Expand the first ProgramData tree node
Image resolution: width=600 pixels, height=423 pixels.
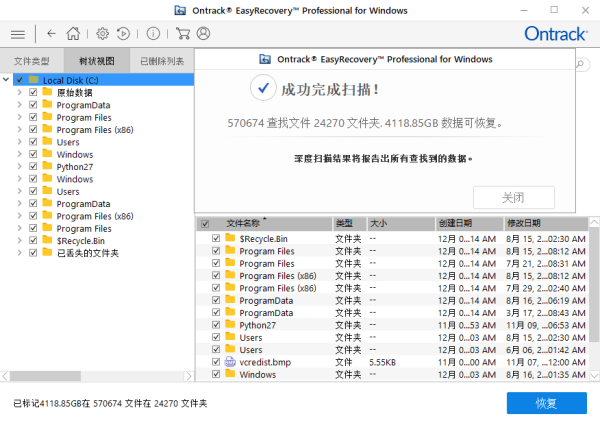coord(19,105)
